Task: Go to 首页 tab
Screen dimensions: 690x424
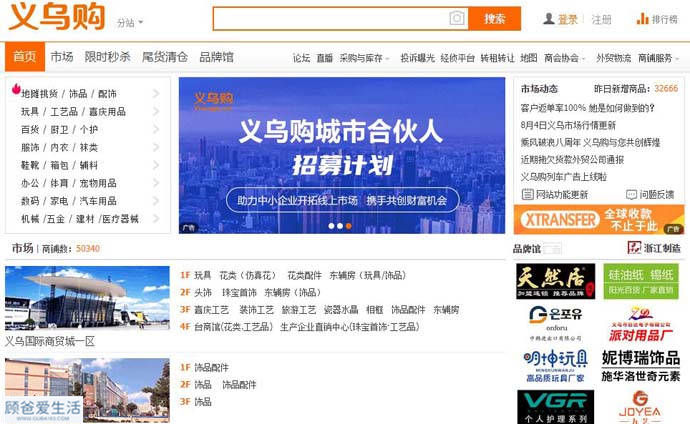Action: pyautogui.click(x=25, y=57)
